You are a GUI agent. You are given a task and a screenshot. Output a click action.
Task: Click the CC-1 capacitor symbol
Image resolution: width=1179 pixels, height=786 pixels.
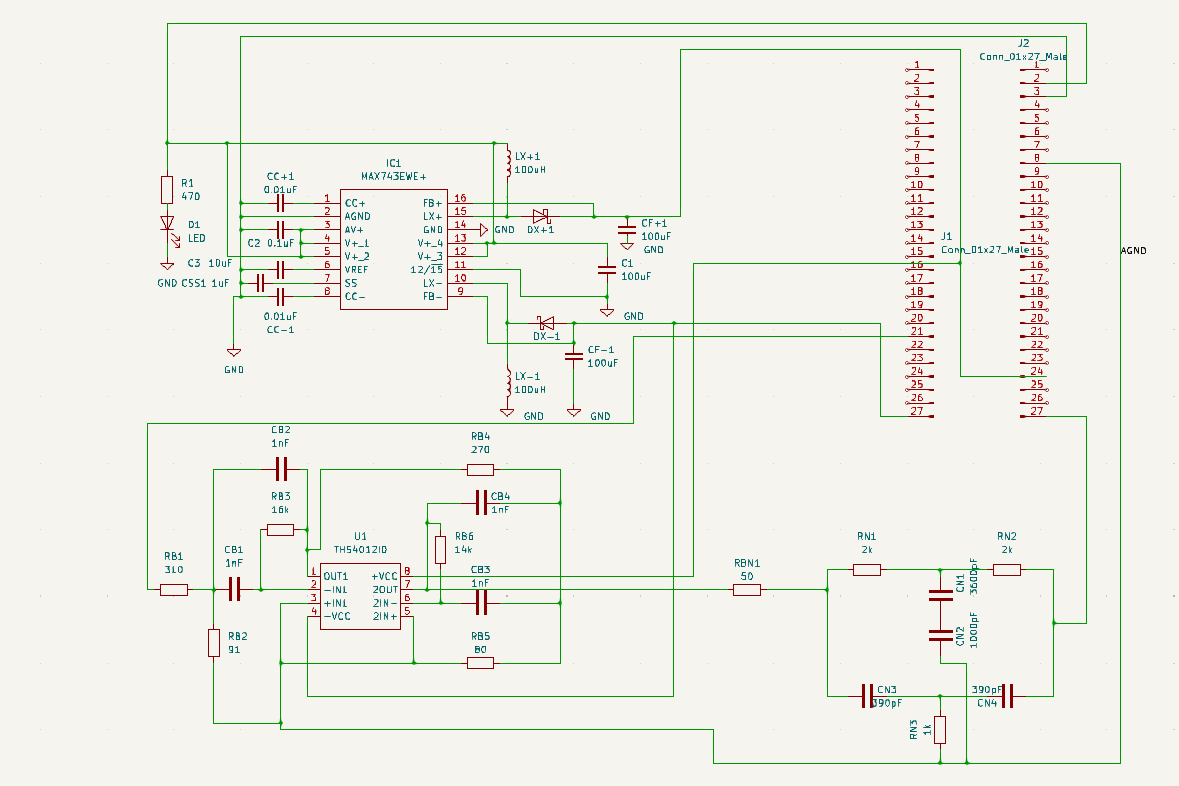coord(280,296)
